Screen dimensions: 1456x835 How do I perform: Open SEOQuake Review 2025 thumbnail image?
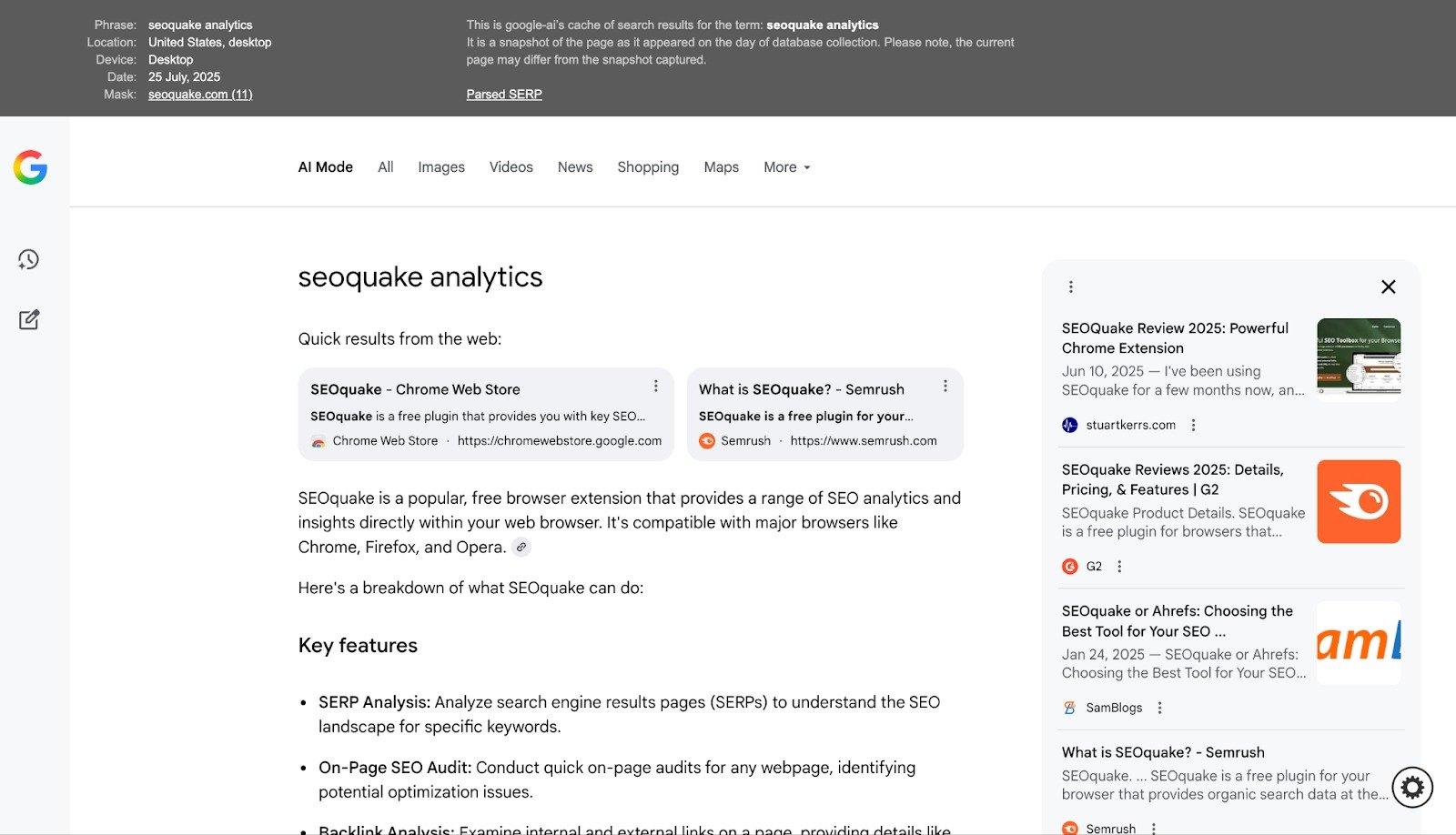(x=1359, y=359)
